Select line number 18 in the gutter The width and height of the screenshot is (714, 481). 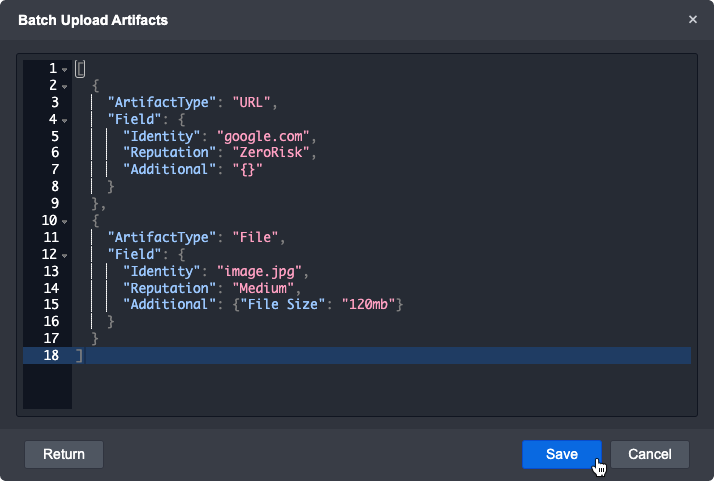(x=51, y=355)
